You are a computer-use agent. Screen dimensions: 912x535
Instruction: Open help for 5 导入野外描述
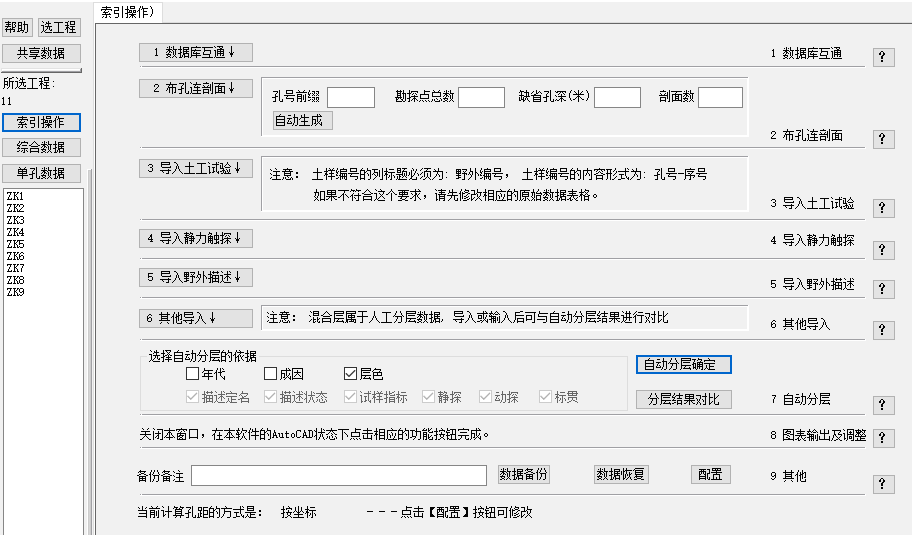(883, 289)
